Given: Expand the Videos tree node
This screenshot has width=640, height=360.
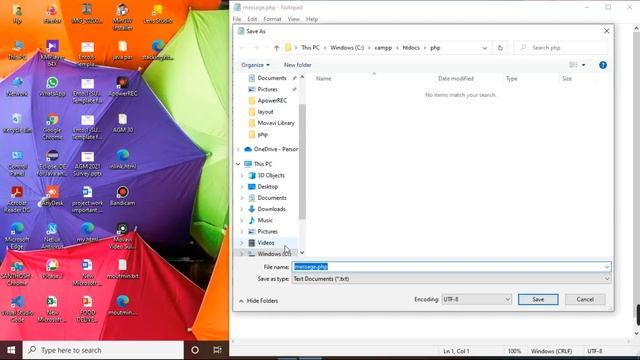Looking at the screenshot, I should click(x=242, y=243).
